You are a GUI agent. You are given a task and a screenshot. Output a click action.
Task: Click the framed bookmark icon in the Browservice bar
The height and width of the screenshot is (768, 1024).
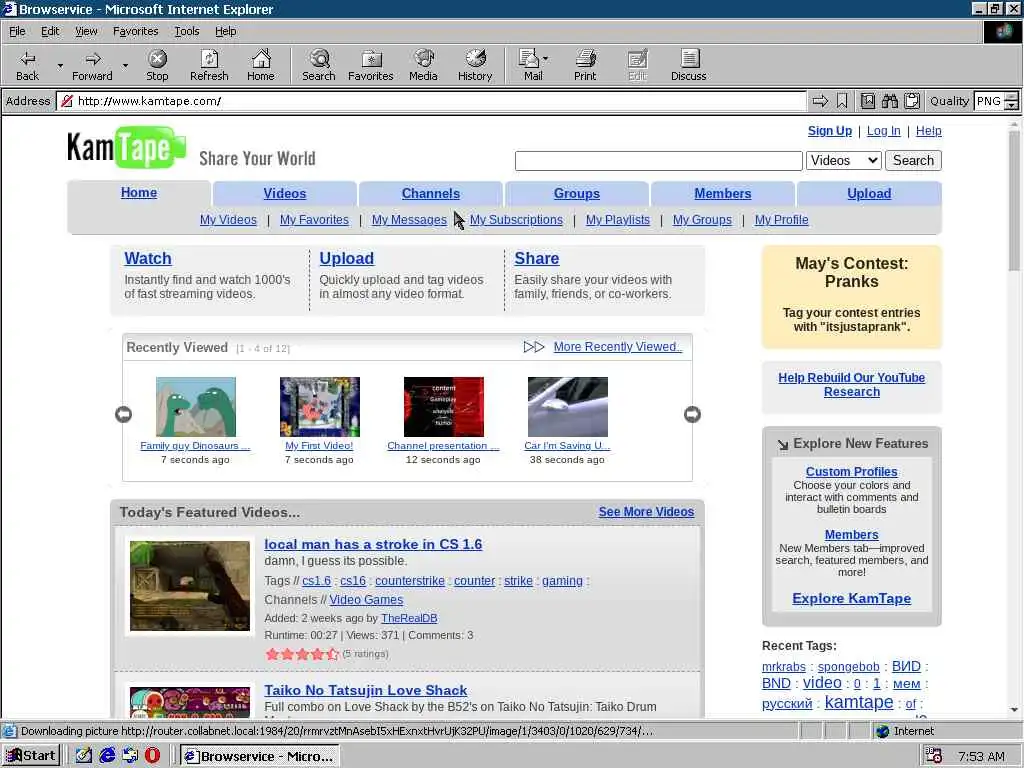coord(868,101)
